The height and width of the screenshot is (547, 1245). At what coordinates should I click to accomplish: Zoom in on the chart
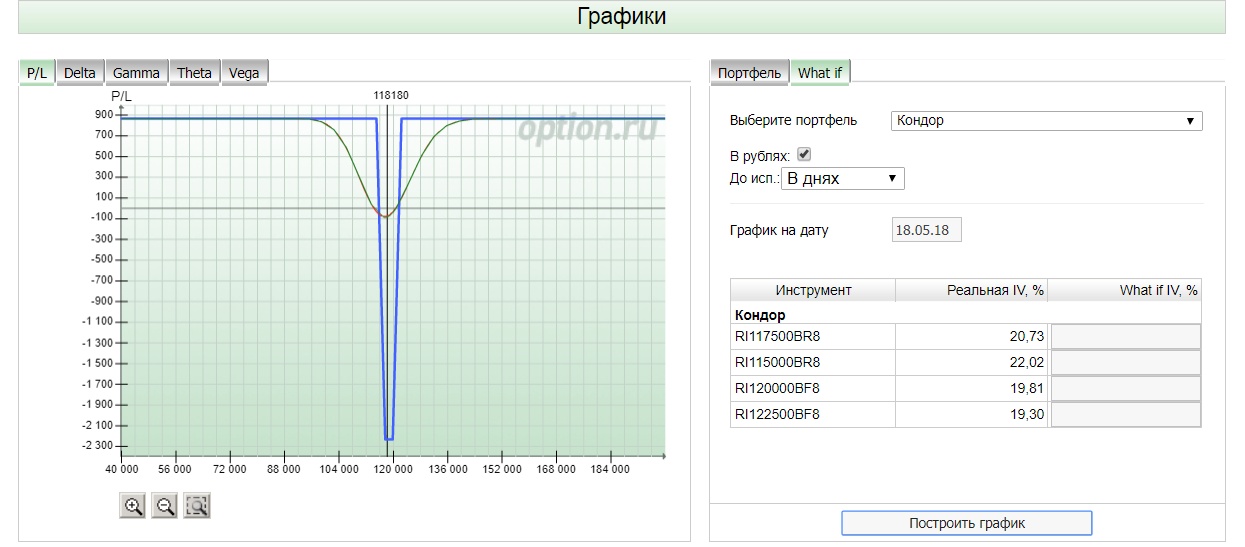point(132,506)
